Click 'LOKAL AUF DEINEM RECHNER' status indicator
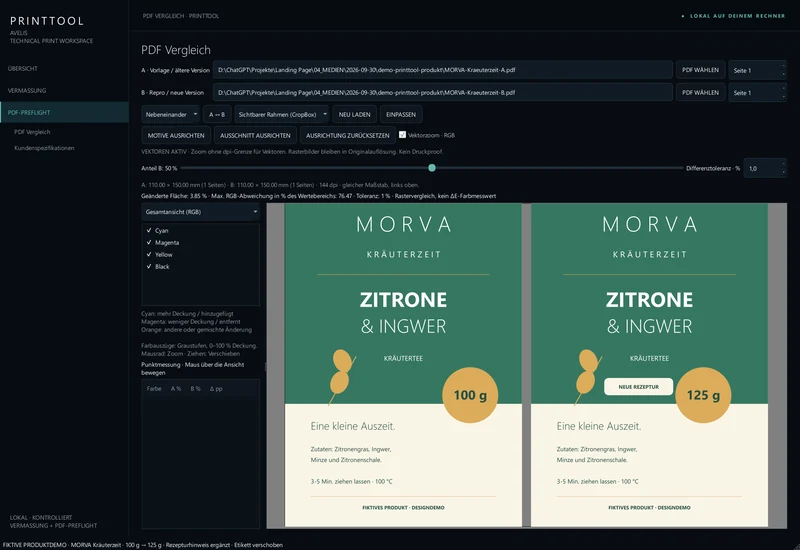The width and height of the screenshot is (800, 550). [734, 16]
